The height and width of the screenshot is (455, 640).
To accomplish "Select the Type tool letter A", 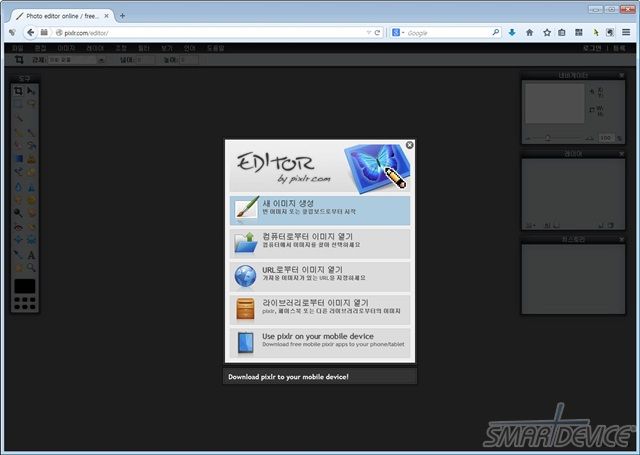I will point(31,255).
